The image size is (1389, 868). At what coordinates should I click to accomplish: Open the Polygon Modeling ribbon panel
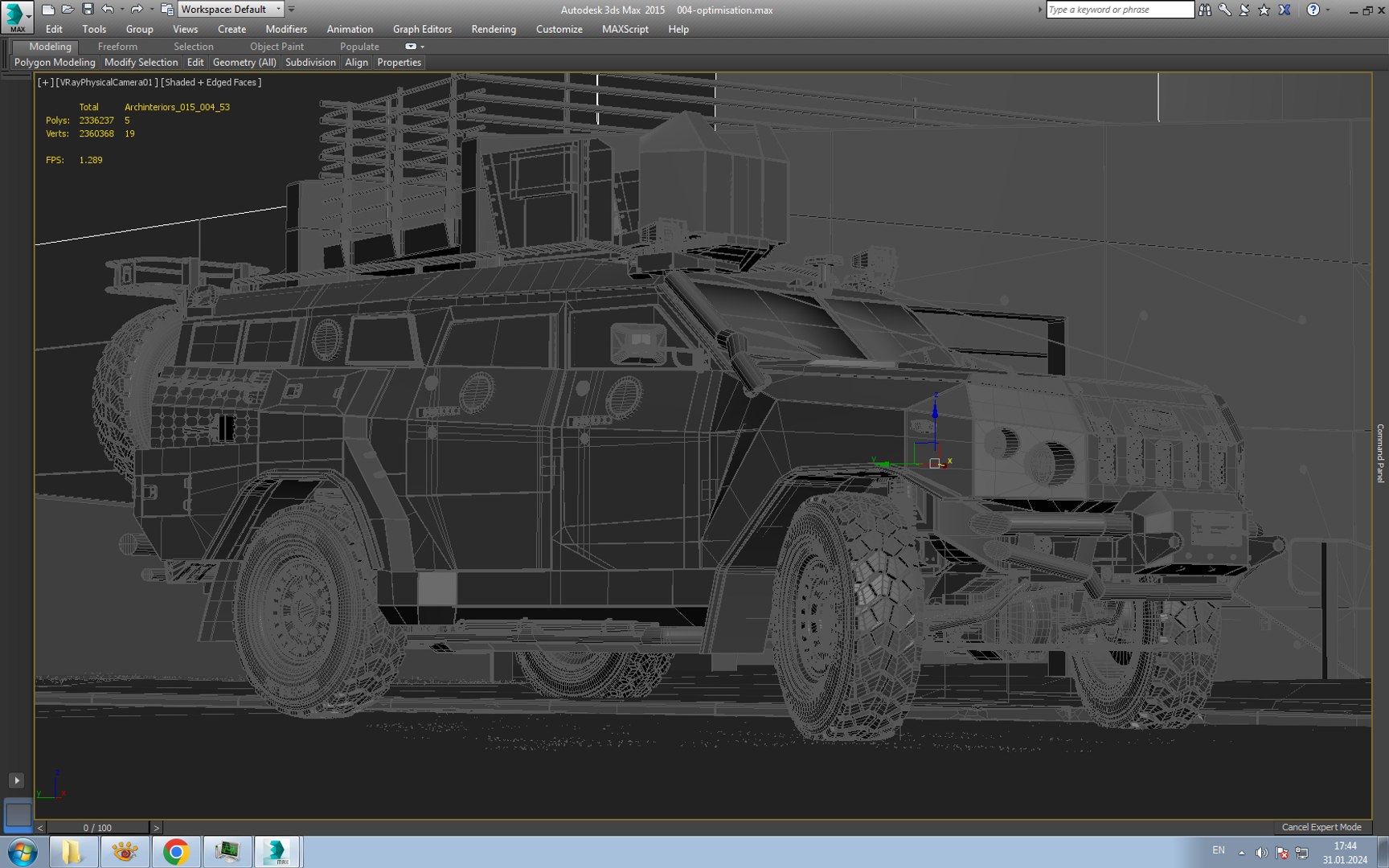[x=55, y=62]
